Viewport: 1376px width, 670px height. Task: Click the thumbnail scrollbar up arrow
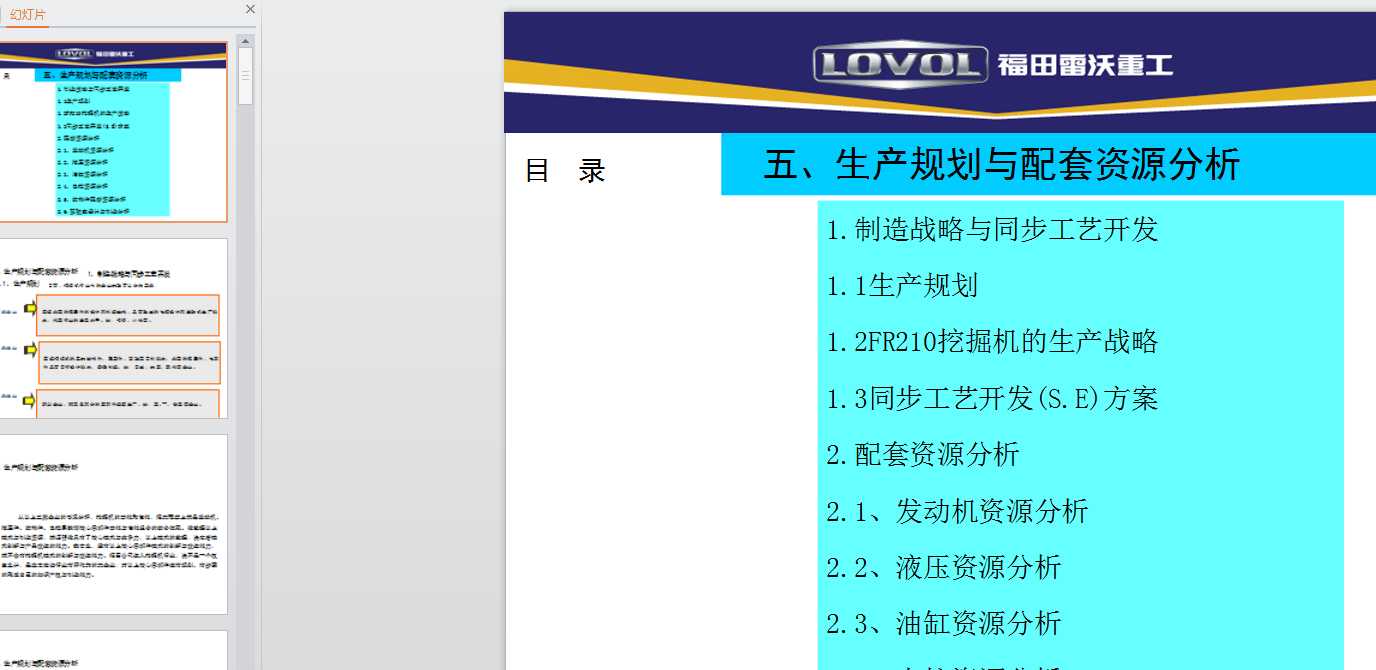(x=245, y=41)
